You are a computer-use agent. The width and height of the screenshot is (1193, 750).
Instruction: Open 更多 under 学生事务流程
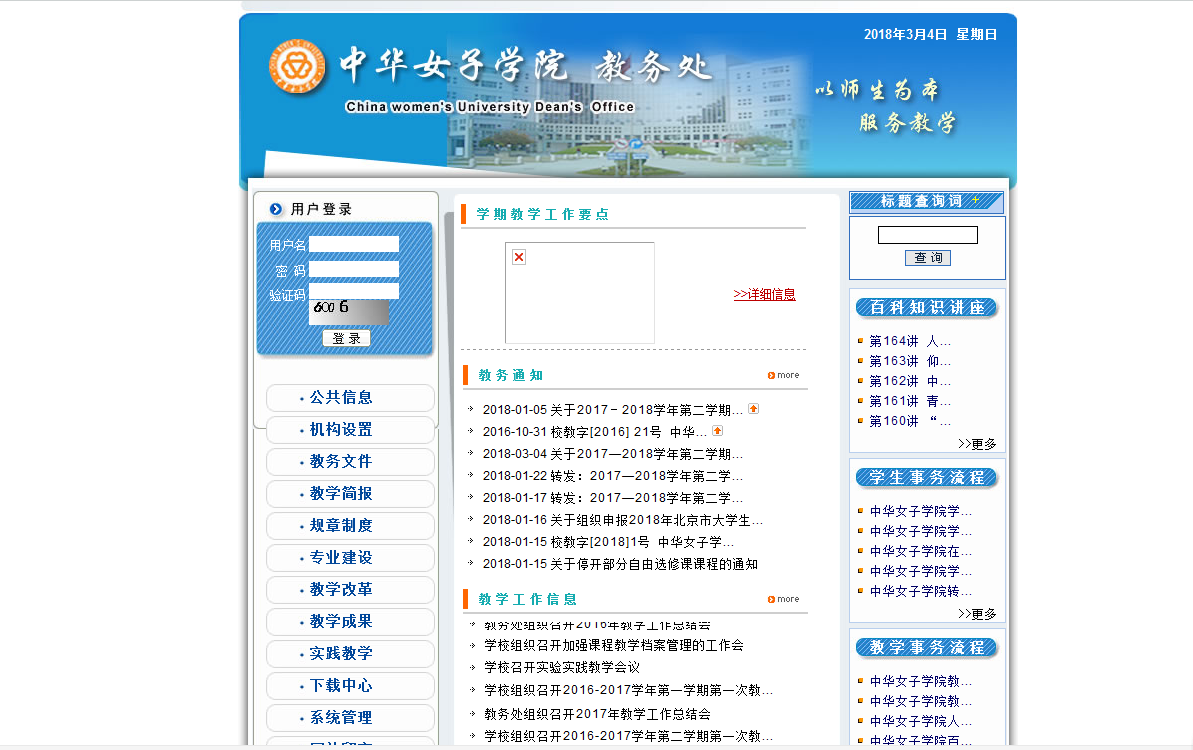pyautogui.click(x=977, y=614)
